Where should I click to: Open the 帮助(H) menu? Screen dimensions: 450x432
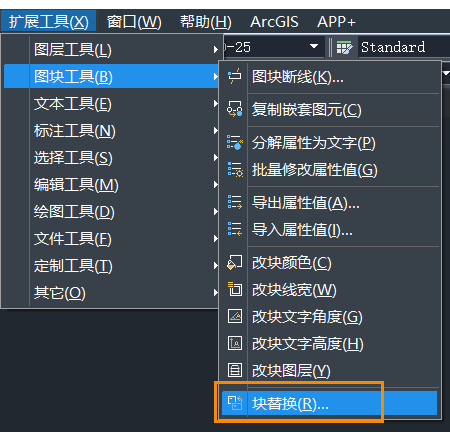pyautogui.click(x=206, y=22)
